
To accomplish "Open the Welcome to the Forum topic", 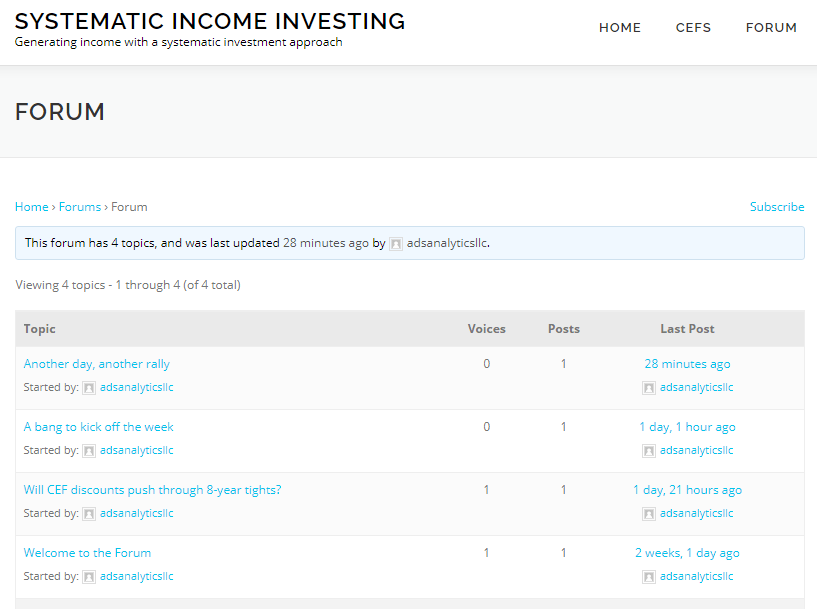I will pos(88,553).
